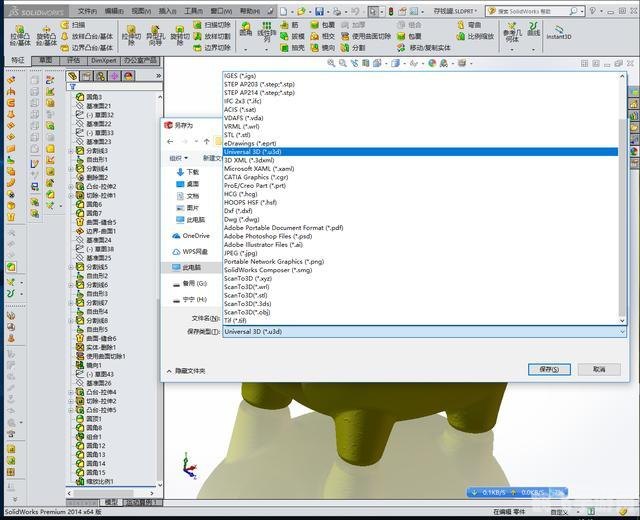
Task: Click the 取消 cancel button
Action: coord(598,369)
